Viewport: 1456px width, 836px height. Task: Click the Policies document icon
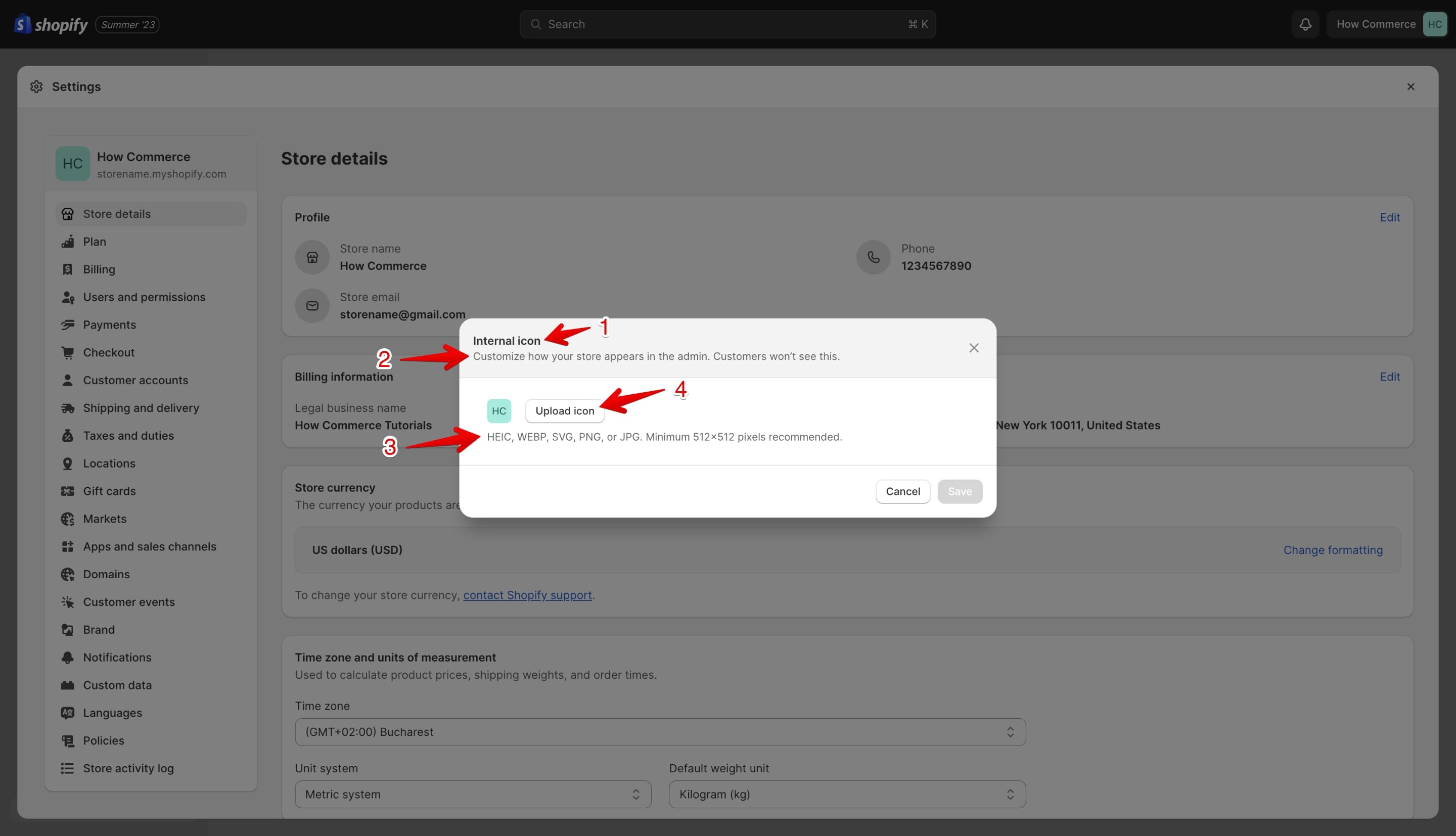(67, 740)
